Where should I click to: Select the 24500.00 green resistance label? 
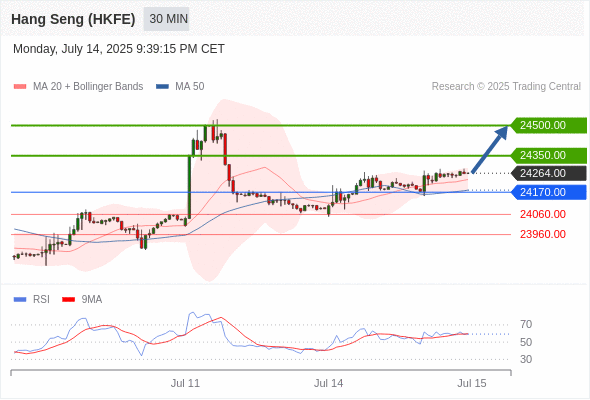click(548, 125)
